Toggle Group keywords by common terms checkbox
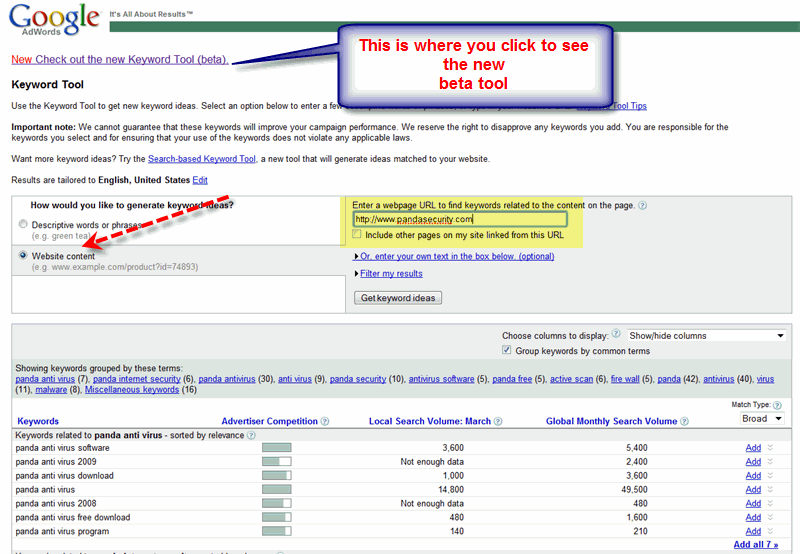This screenshot has height=554, width=800. (507, 350)
